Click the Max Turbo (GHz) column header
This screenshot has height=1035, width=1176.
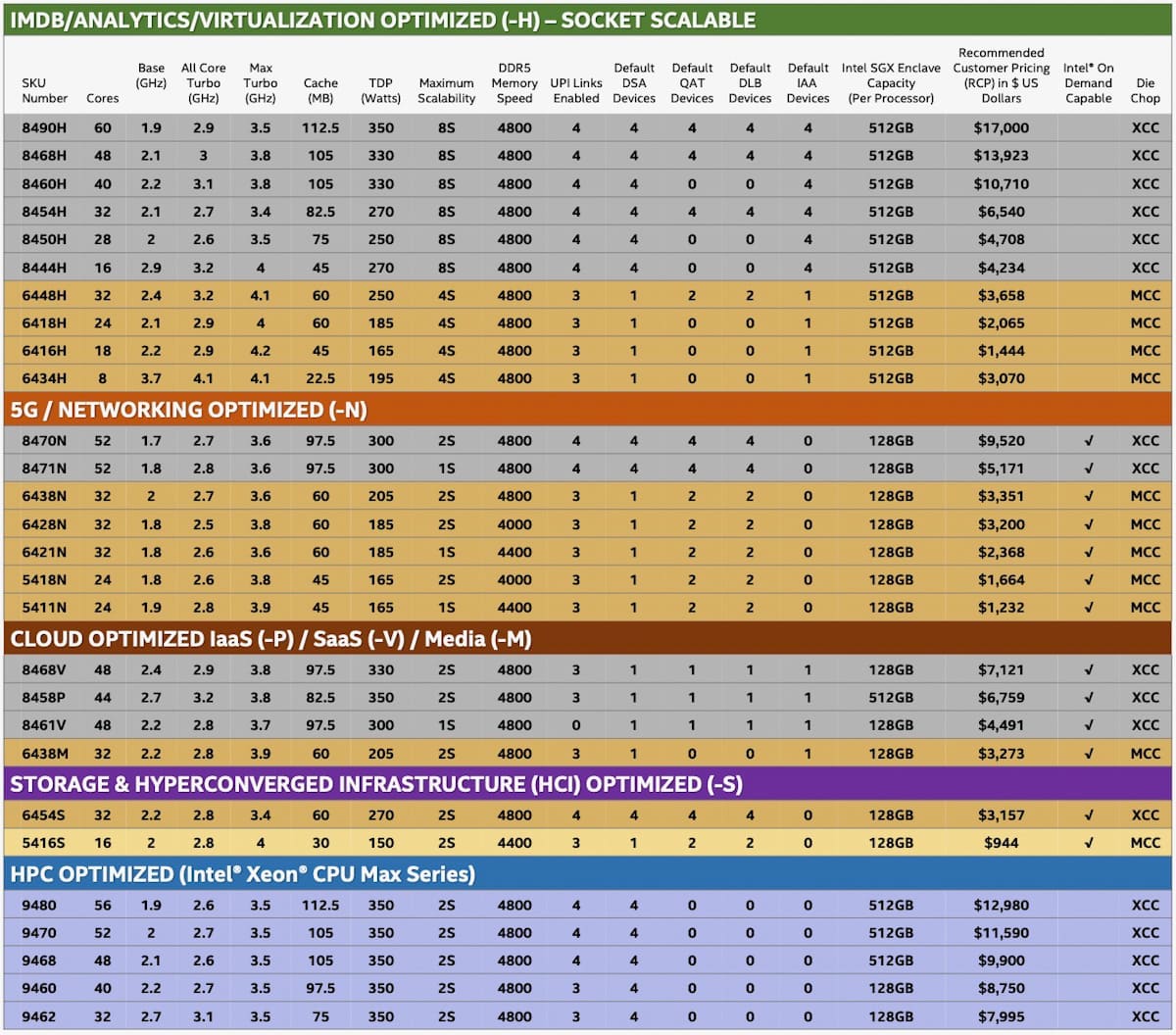261,83
